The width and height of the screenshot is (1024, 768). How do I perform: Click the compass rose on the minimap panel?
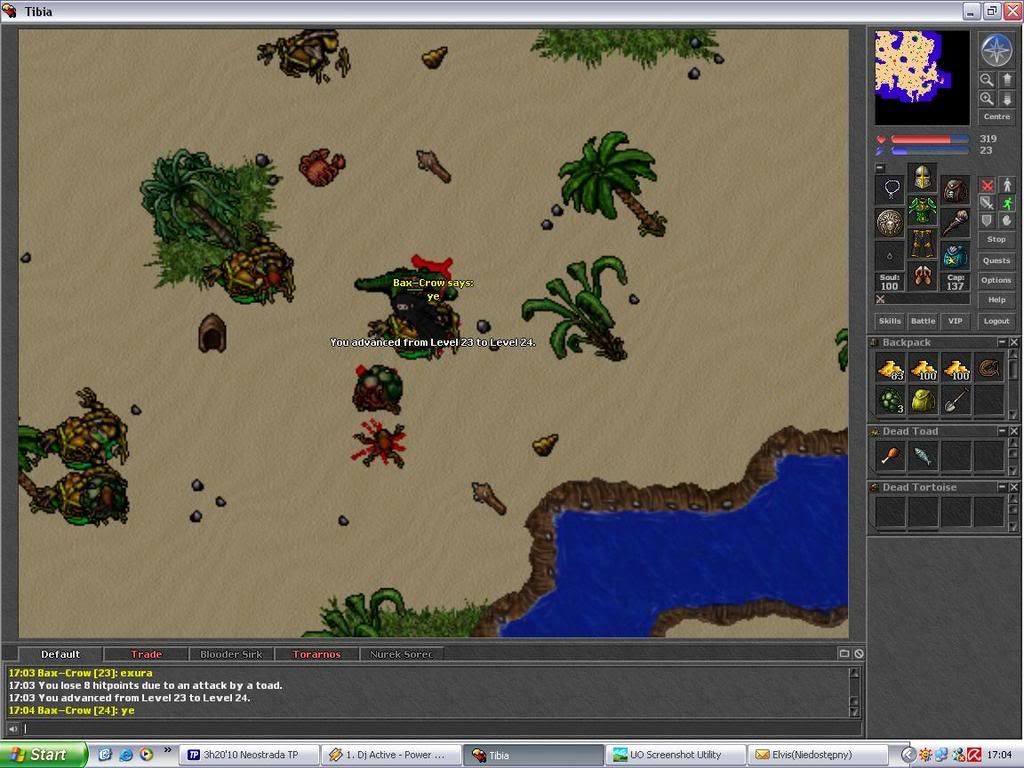pos(997,50)
